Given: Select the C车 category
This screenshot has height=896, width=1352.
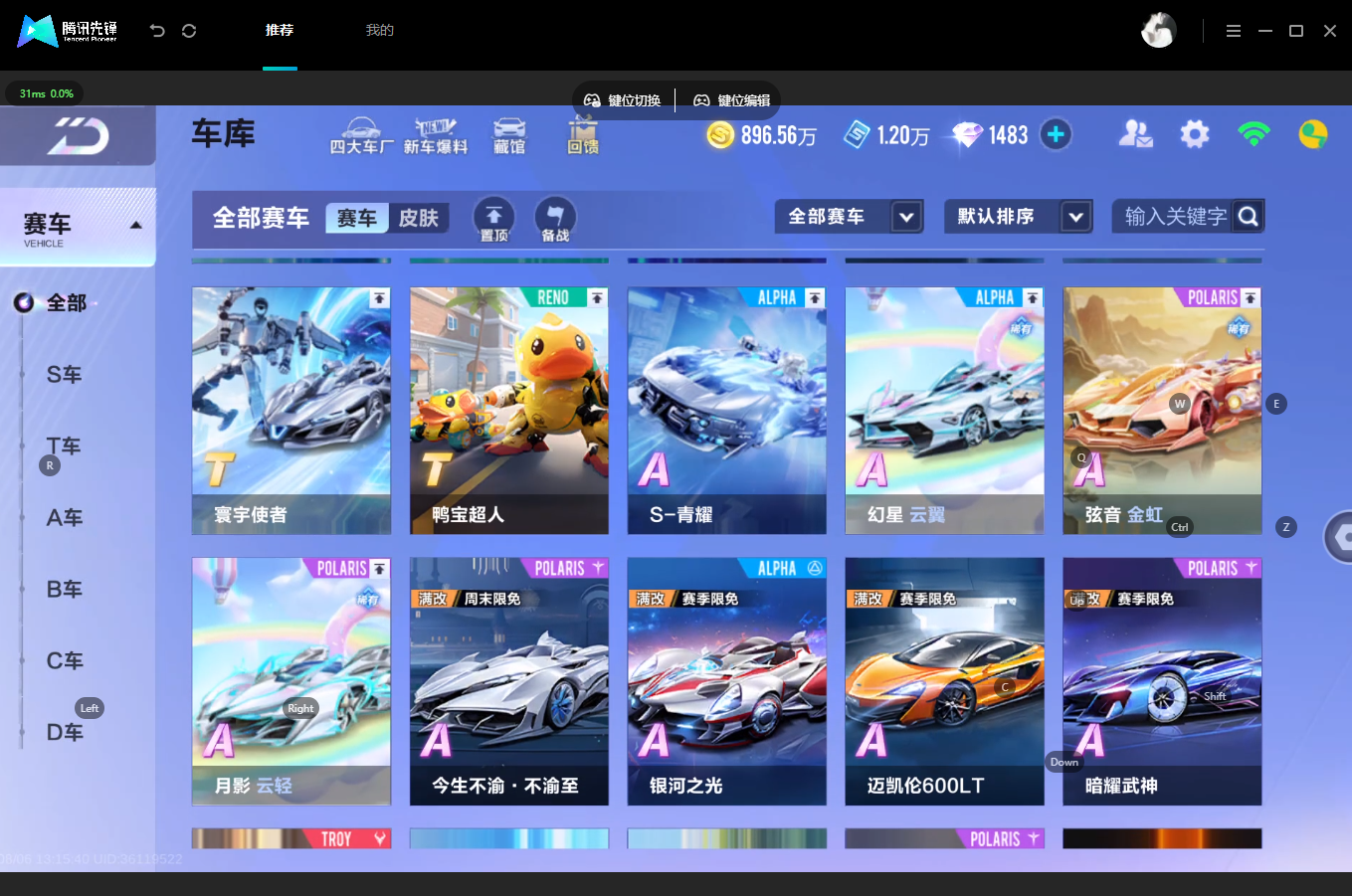Looking at the screenshot, I should (65, 660).
